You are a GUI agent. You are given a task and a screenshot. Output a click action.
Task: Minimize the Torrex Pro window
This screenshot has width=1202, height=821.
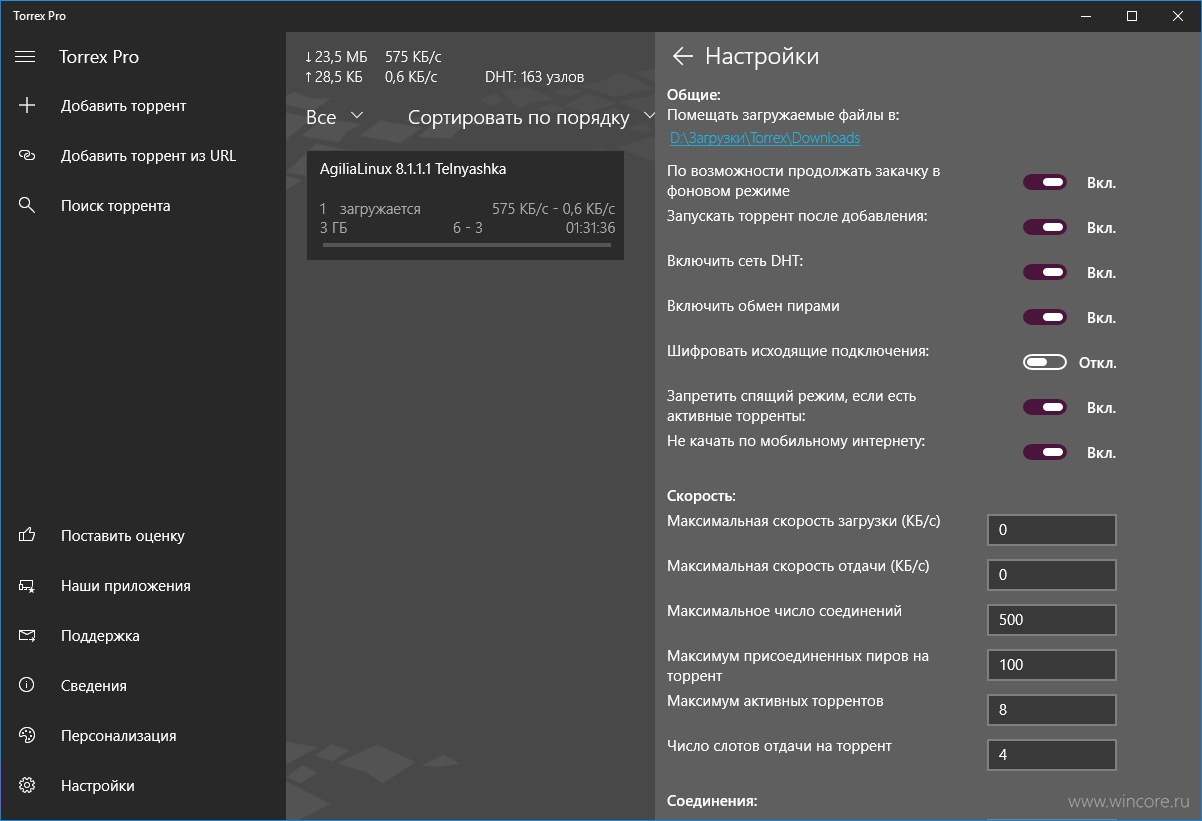pyautogui.click(x=1087, y=16)
